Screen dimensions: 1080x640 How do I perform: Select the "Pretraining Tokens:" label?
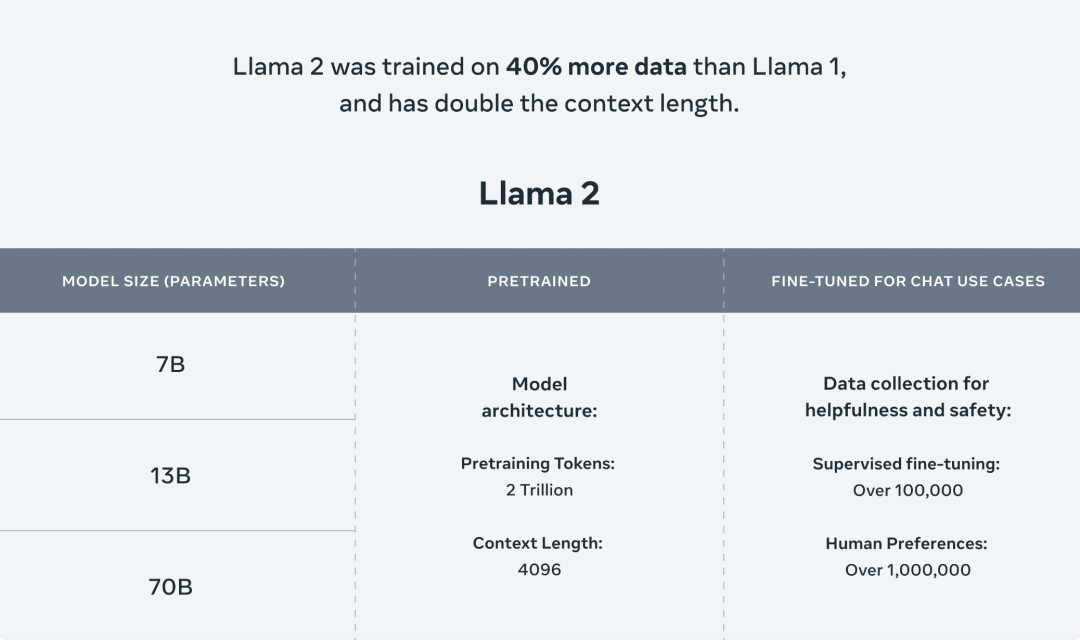(x=538, y=464)
